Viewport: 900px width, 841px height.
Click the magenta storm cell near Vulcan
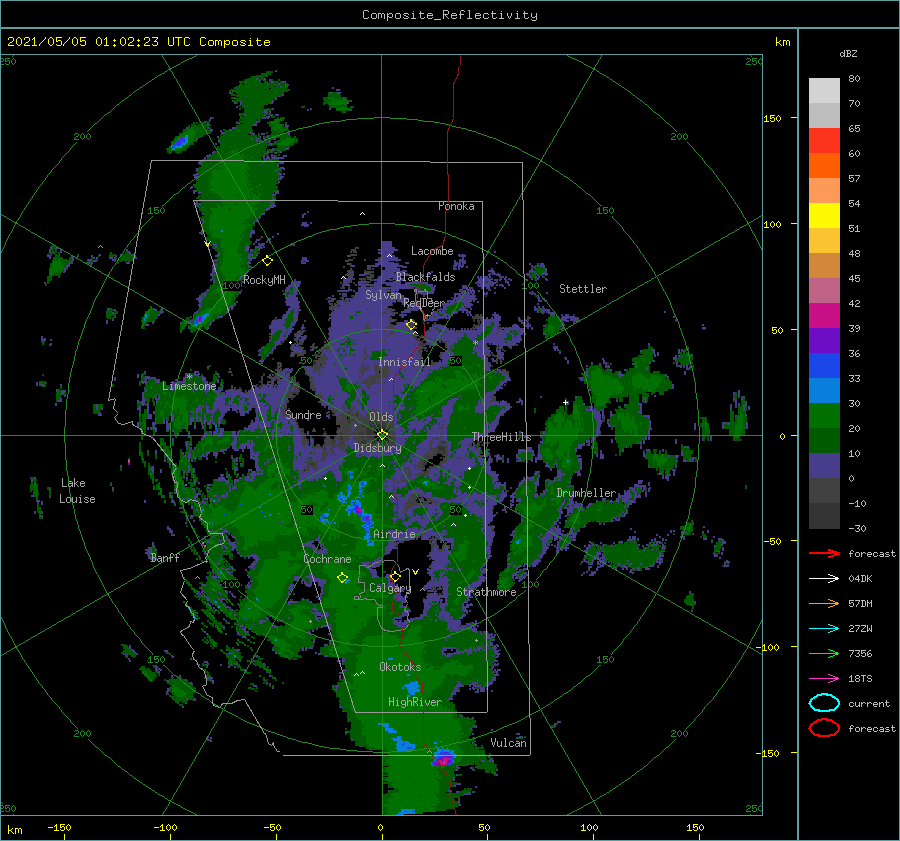point(443,757)
